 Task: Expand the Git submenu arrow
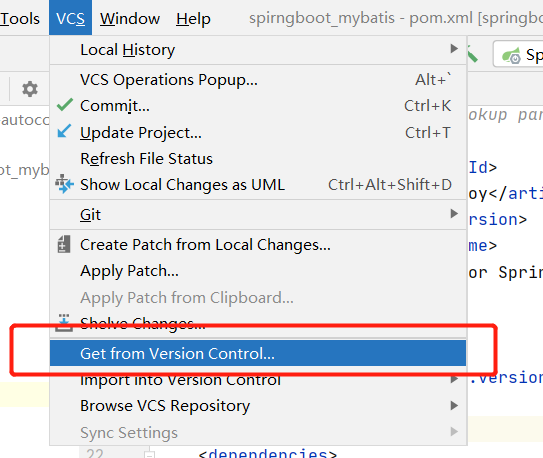pyautogui.click(x=454, y=214)
